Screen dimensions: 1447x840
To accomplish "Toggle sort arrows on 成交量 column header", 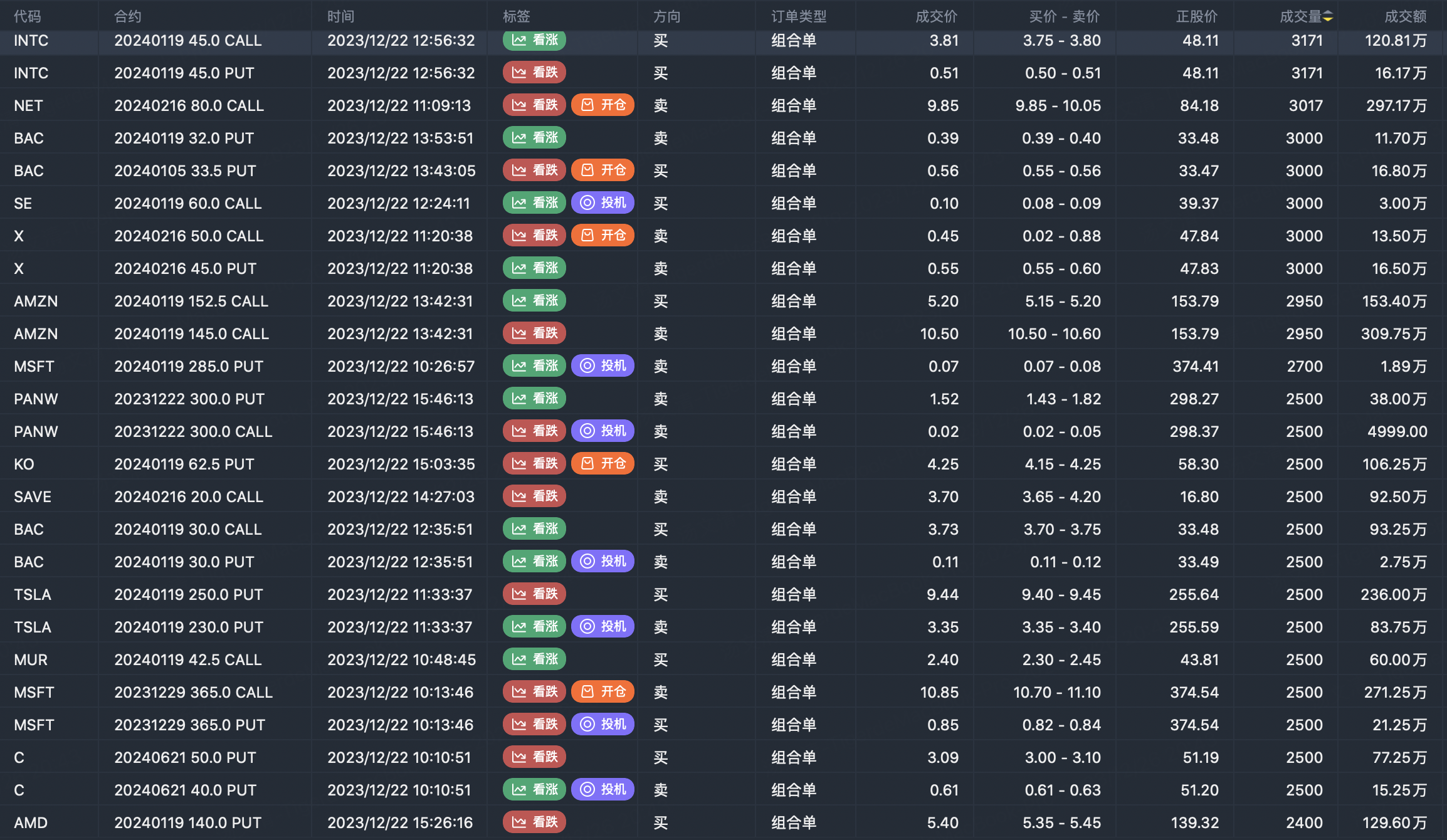I will (1328, 16).
